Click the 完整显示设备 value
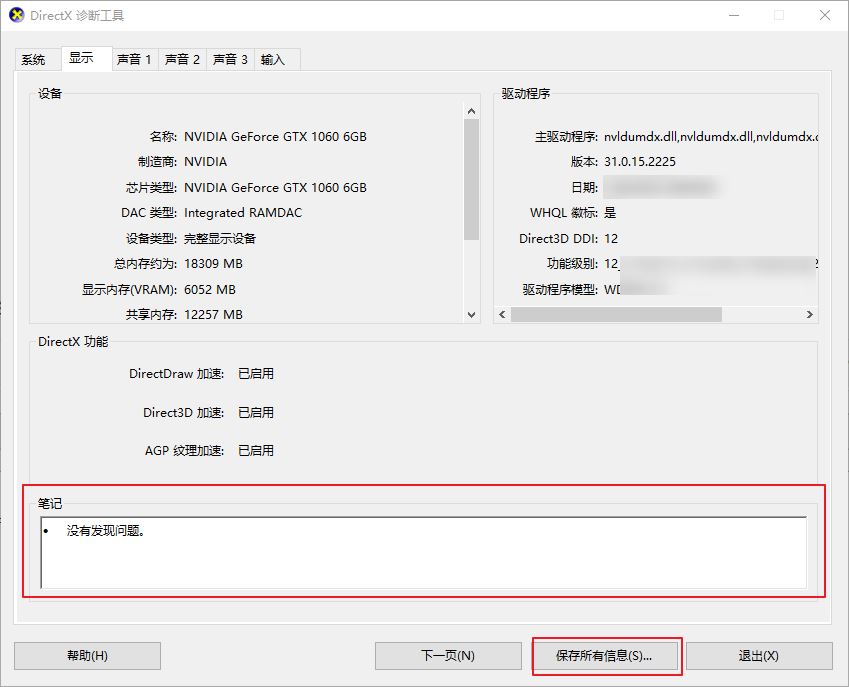The image size is (849, 687). coord(220,238)
